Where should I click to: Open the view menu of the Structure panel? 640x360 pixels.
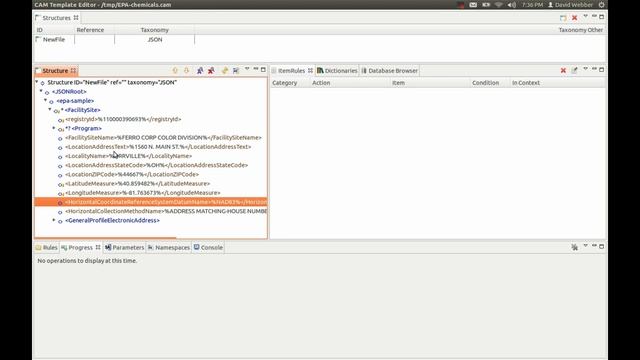pos(247,69)
